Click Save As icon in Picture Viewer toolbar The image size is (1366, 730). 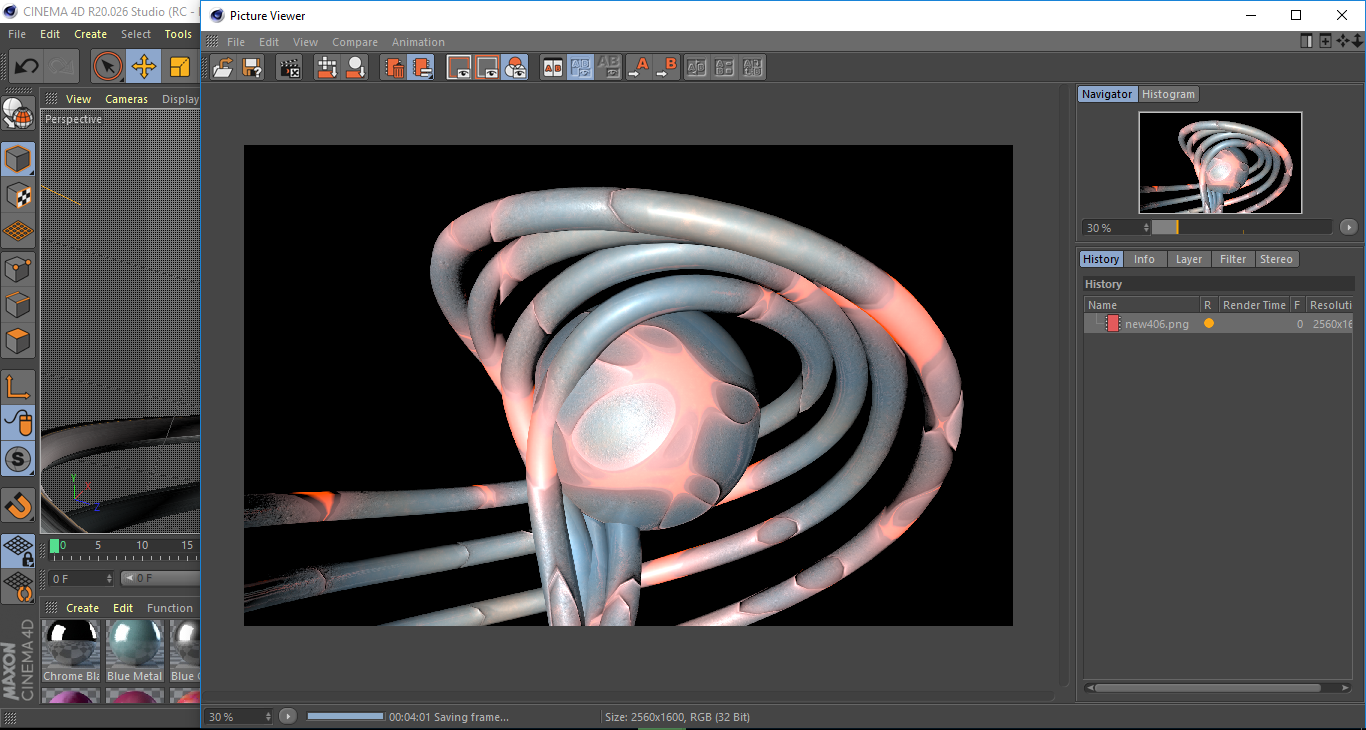click(x=253, y=68)
